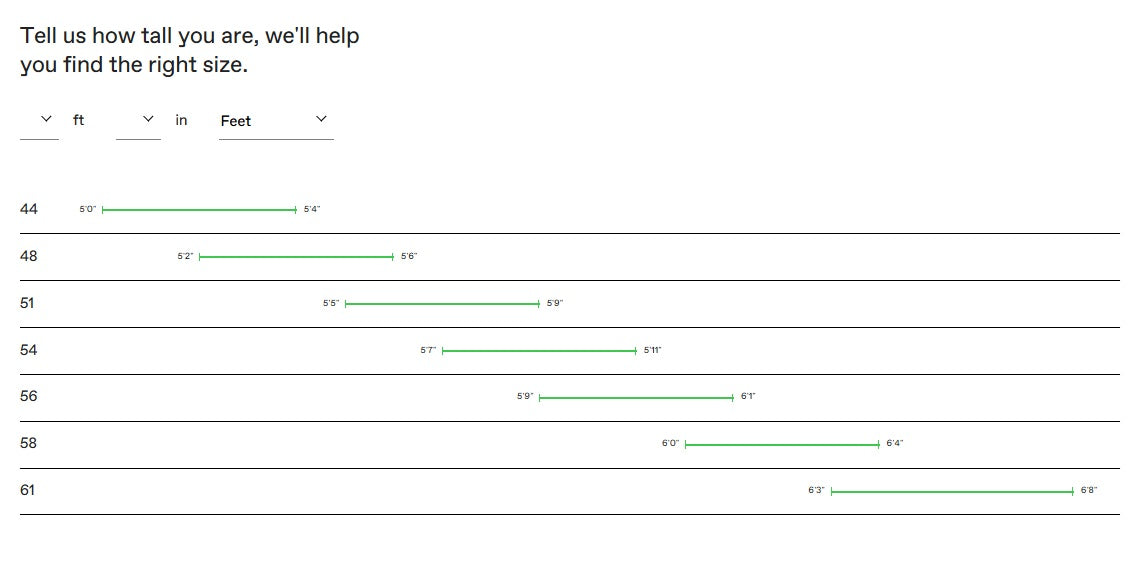Select the size 58 label
Viewport: 1137px width, 586px height.
(x=29, y=443)
